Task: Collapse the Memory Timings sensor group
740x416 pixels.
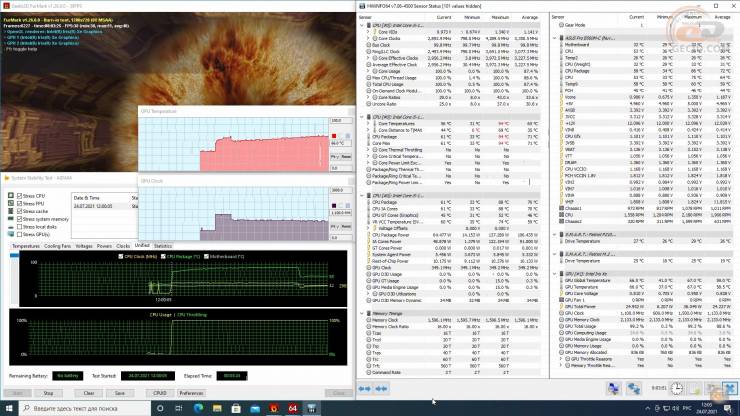Action: tap(362, 313)
